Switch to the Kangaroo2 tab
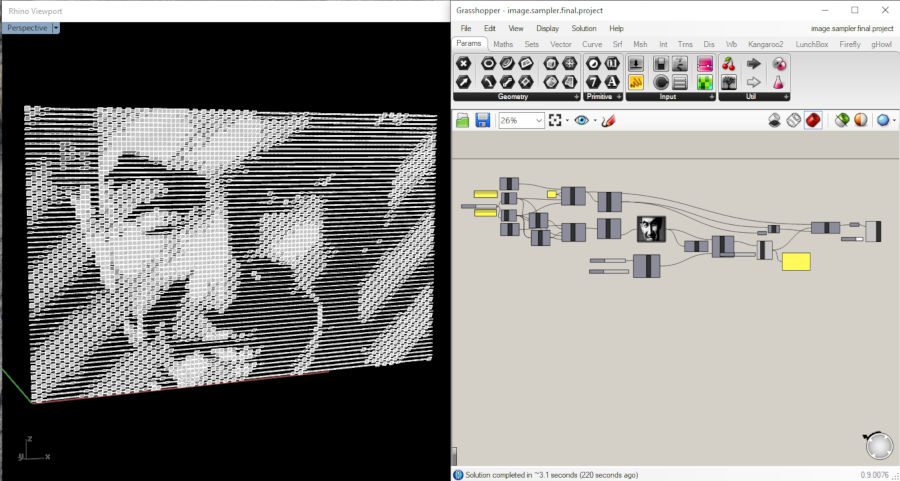The height and width of the screenshot is (481, 900). pyautogui.click(x=766, y=44)
